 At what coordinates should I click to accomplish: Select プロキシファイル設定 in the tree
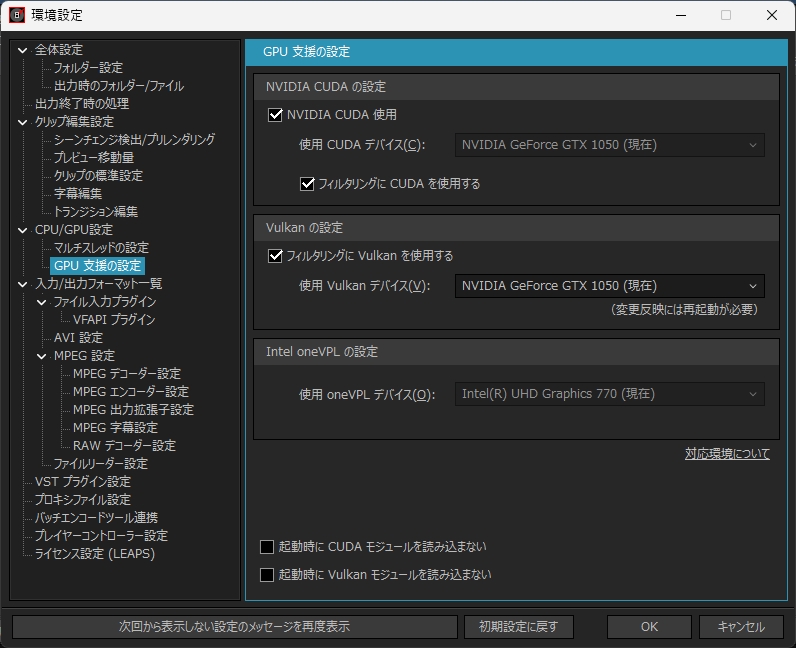[83, 500]
